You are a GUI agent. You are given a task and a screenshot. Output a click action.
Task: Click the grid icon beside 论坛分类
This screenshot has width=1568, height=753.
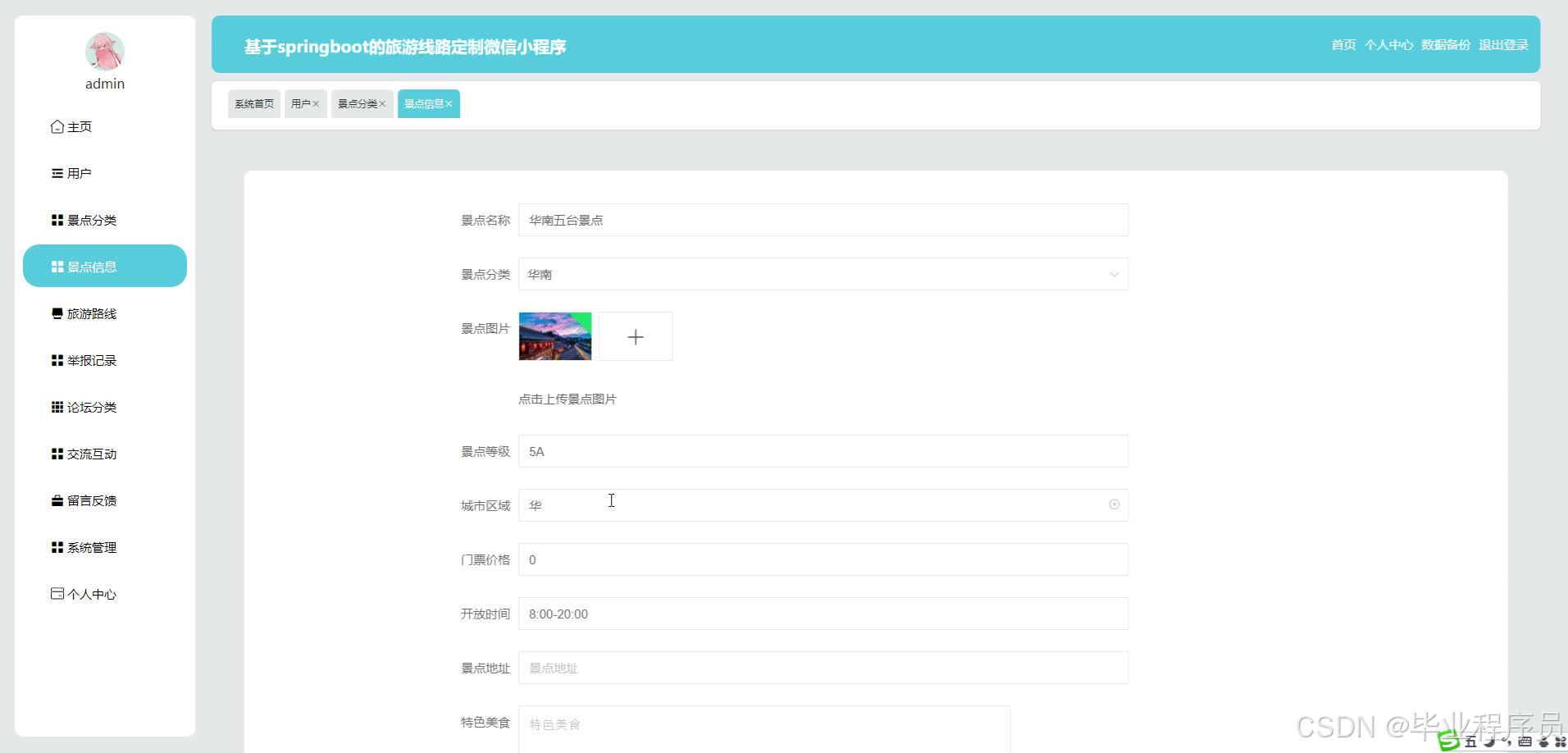(57, 407)
